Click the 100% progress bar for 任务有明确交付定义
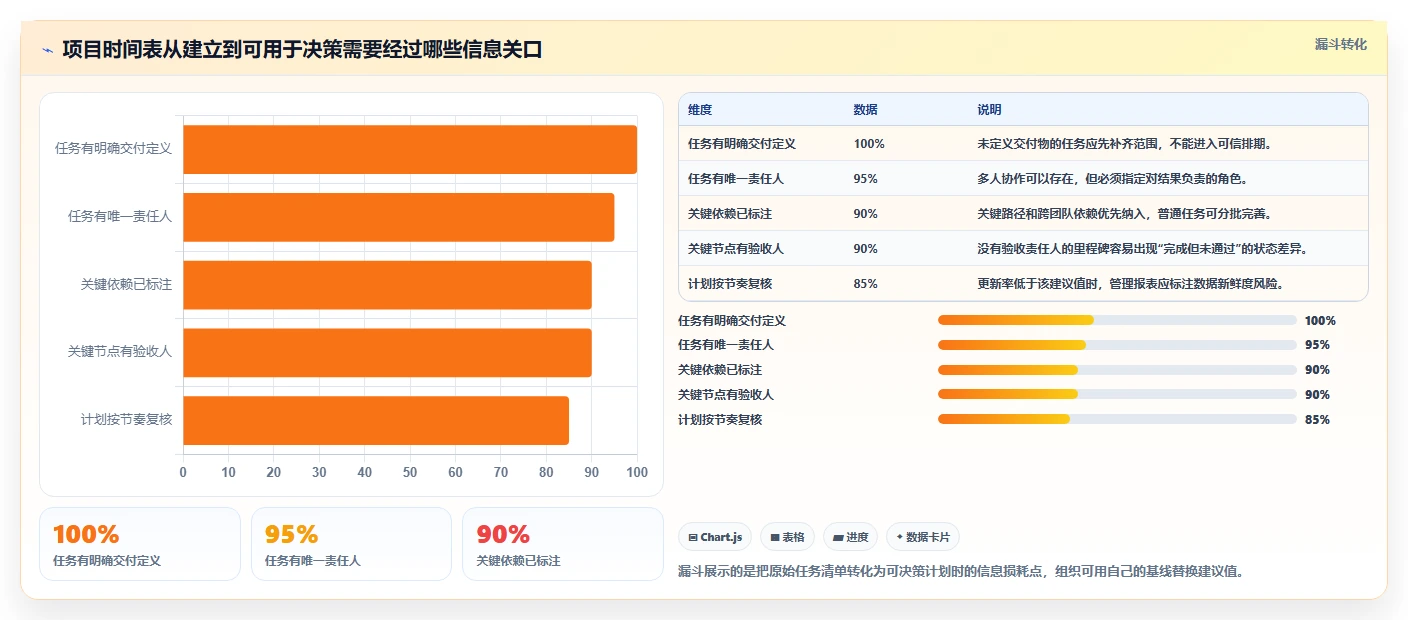Viewport: 1408px width, 620px height. (x=1117, y=320)
